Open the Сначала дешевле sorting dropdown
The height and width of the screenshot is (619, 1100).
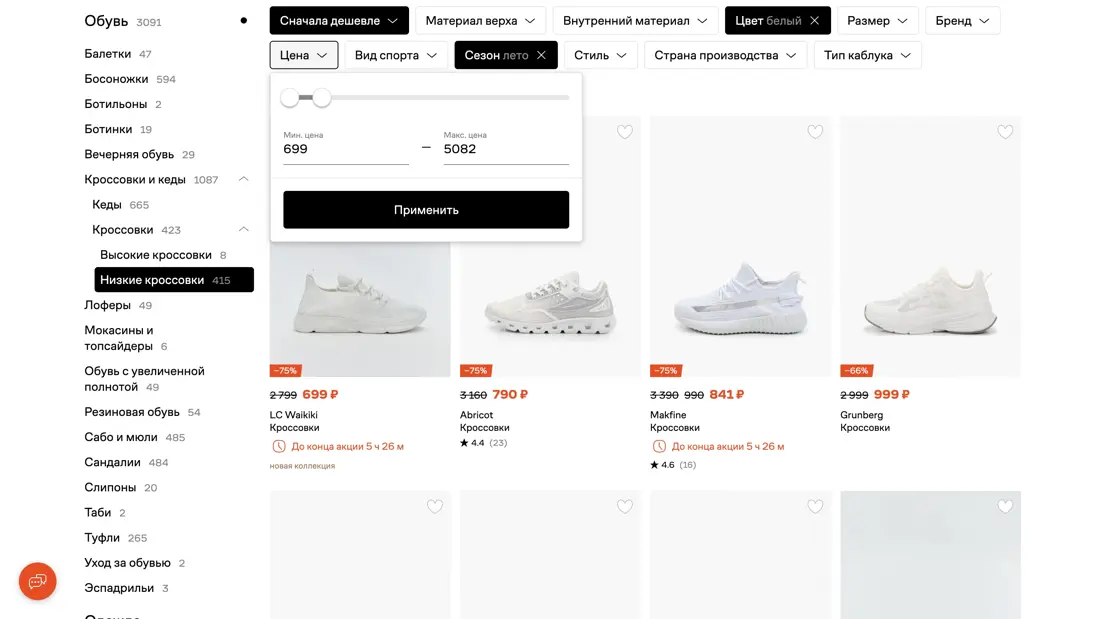(x=339, y=21)
